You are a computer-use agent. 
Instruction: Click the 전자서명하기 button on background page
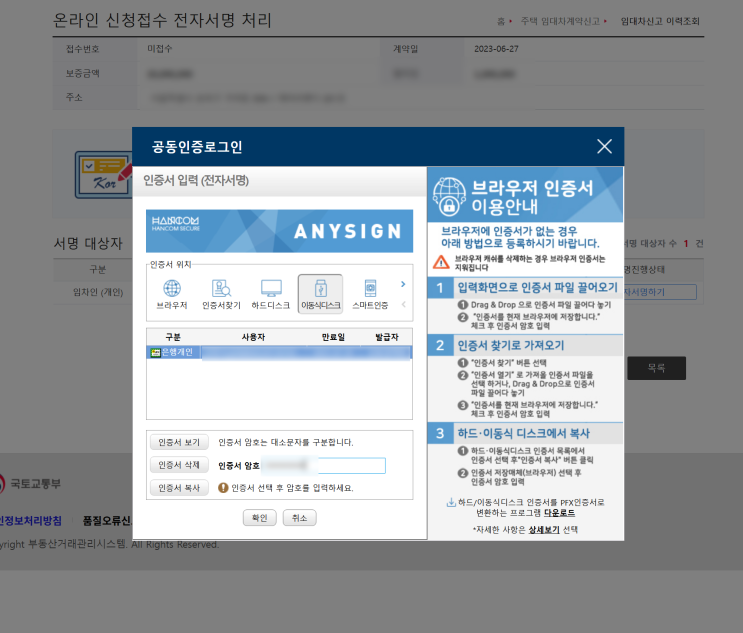(x=660, y=292)
